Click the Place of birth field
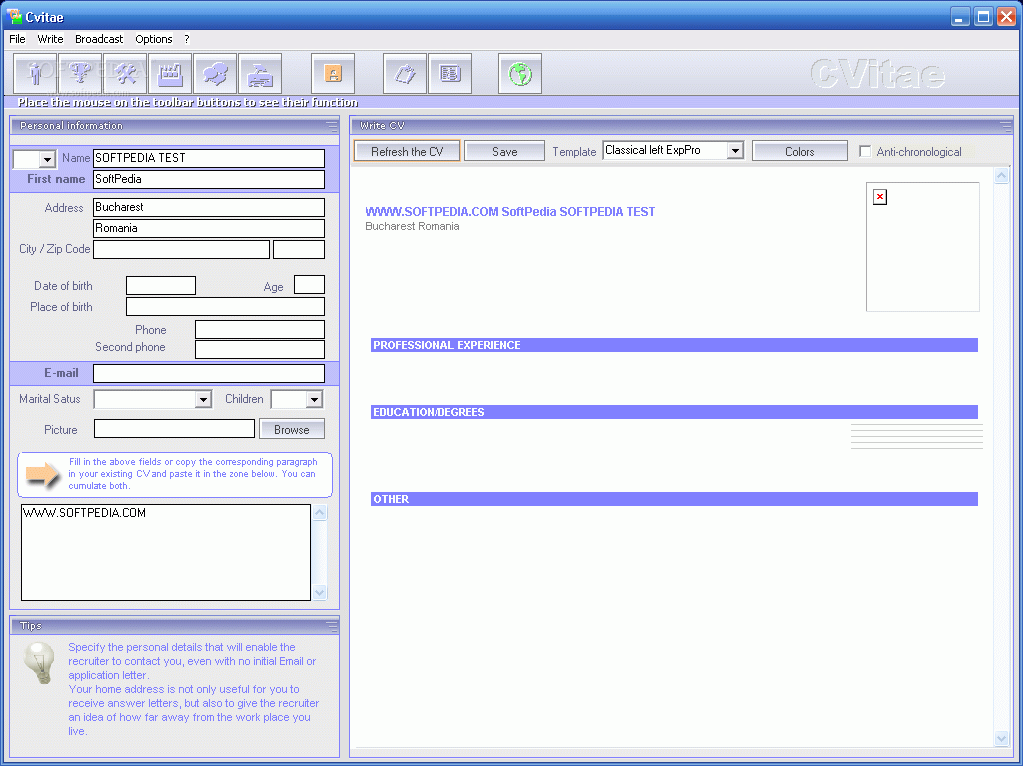Image resolution: width=1023 pixels, height=766 pixels. 225,307
